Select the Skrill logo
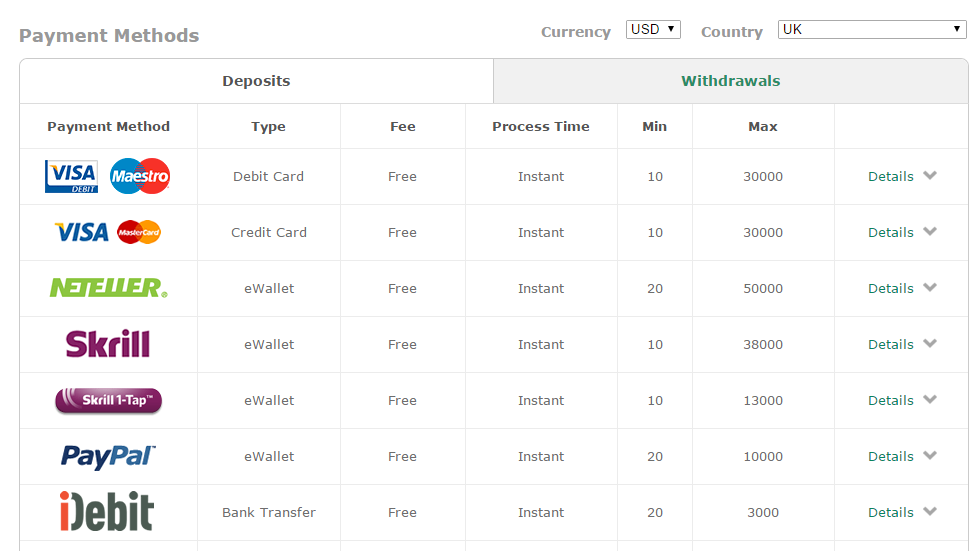 click(x=108, y=344)
